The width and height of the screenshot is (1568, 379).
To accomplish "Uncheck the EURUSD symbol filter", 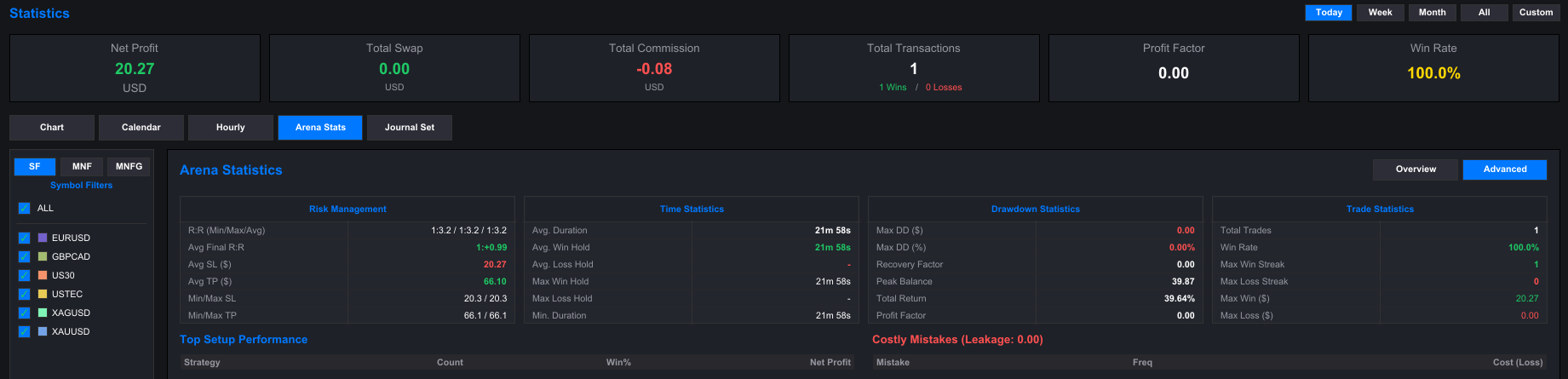I will pyautogui.click(x=24, y=238).
